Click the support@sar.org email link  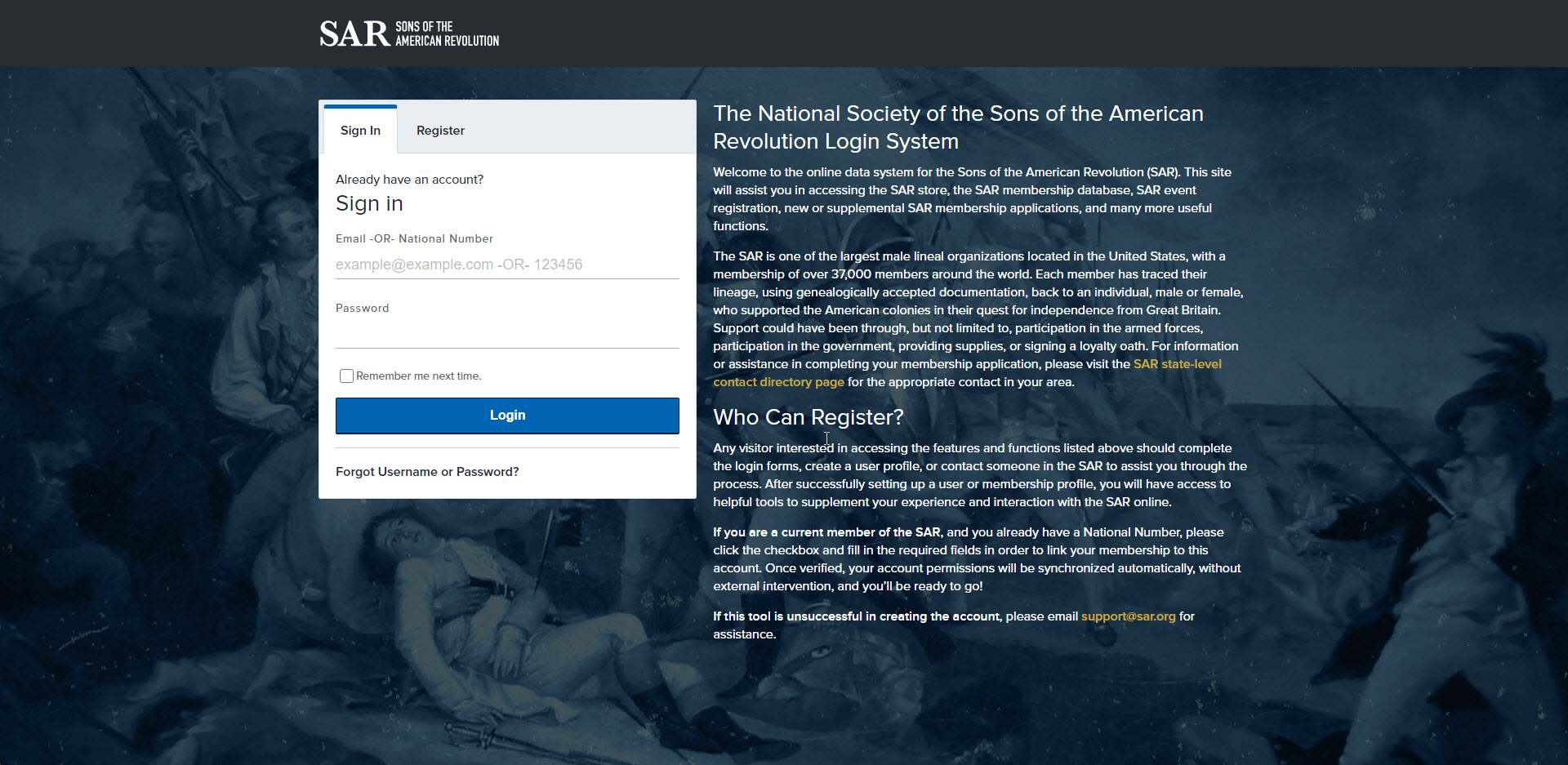coord(1128,616)
